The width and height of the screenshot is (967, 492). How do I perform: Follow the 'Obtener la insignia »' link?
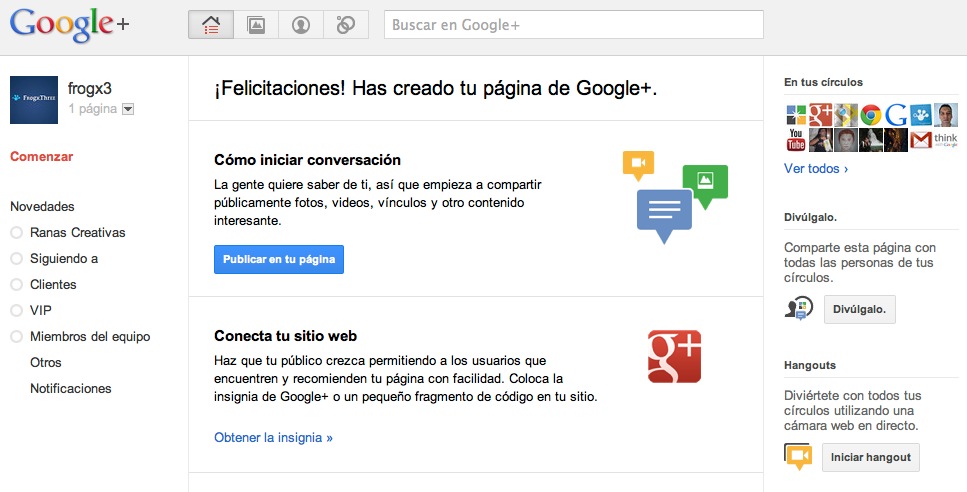273,438
